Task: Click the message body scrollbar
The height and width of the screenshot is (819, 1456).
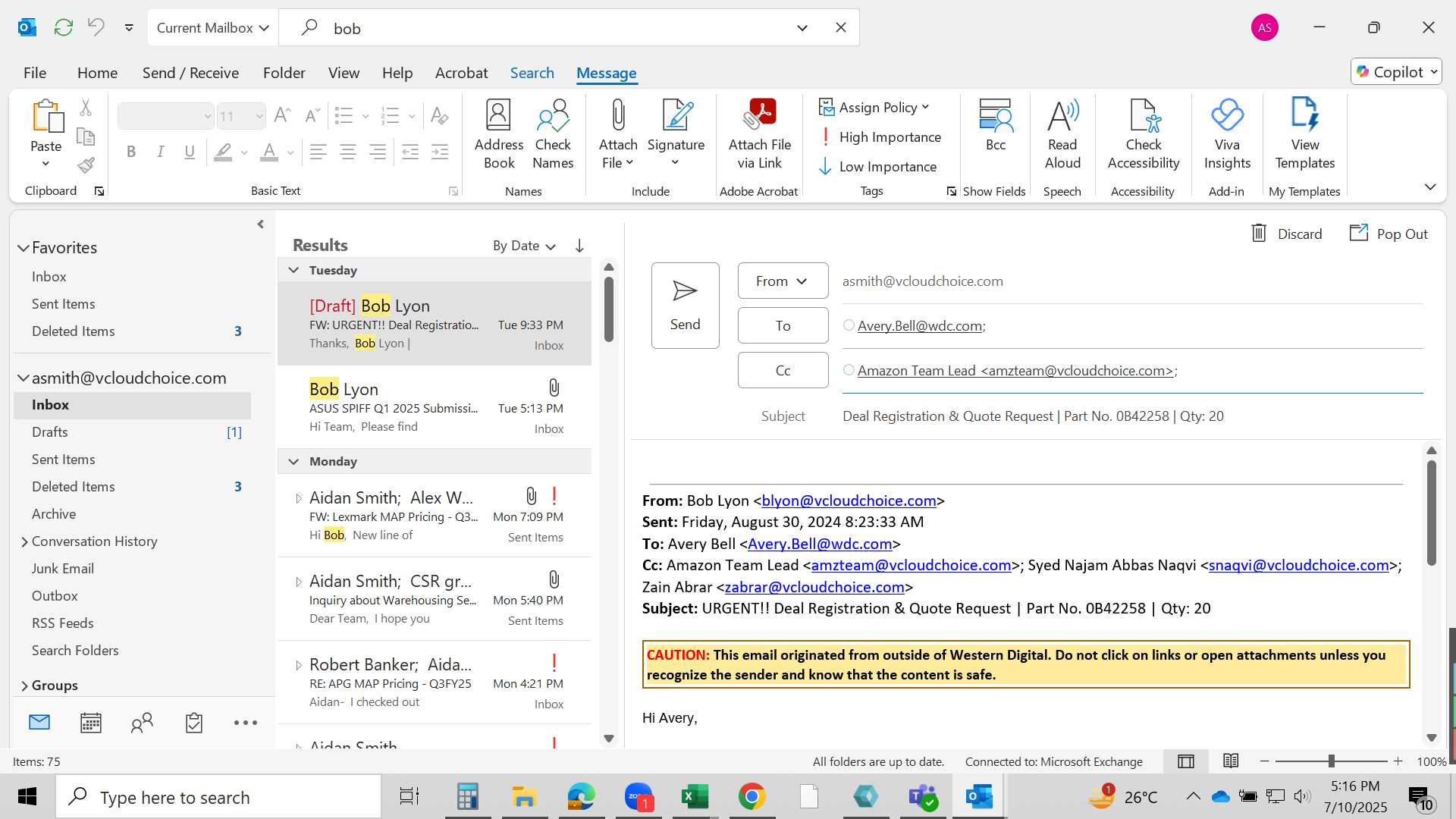Action: coord(1432,513)
